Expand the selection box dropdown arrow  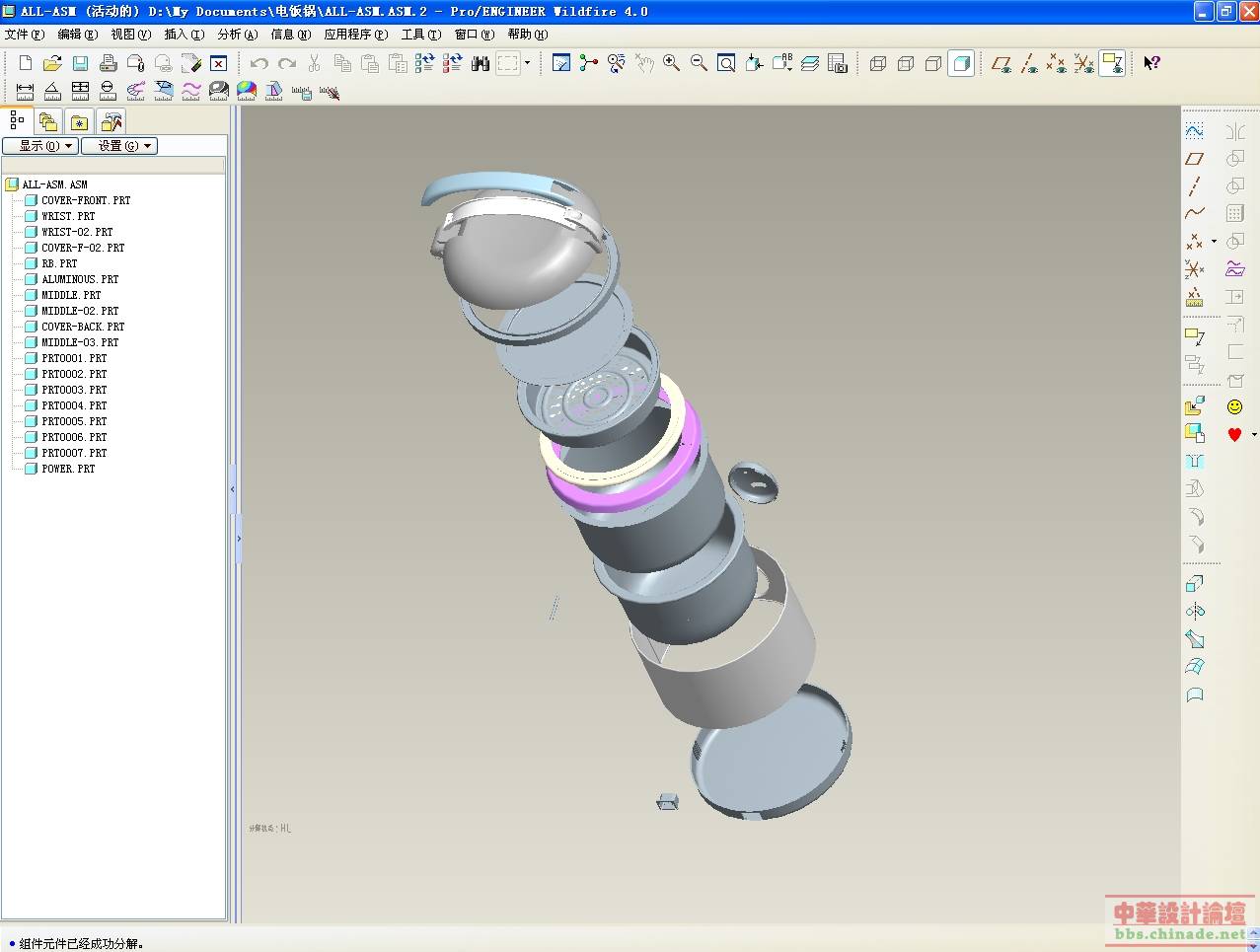click(x=527, y=63)
